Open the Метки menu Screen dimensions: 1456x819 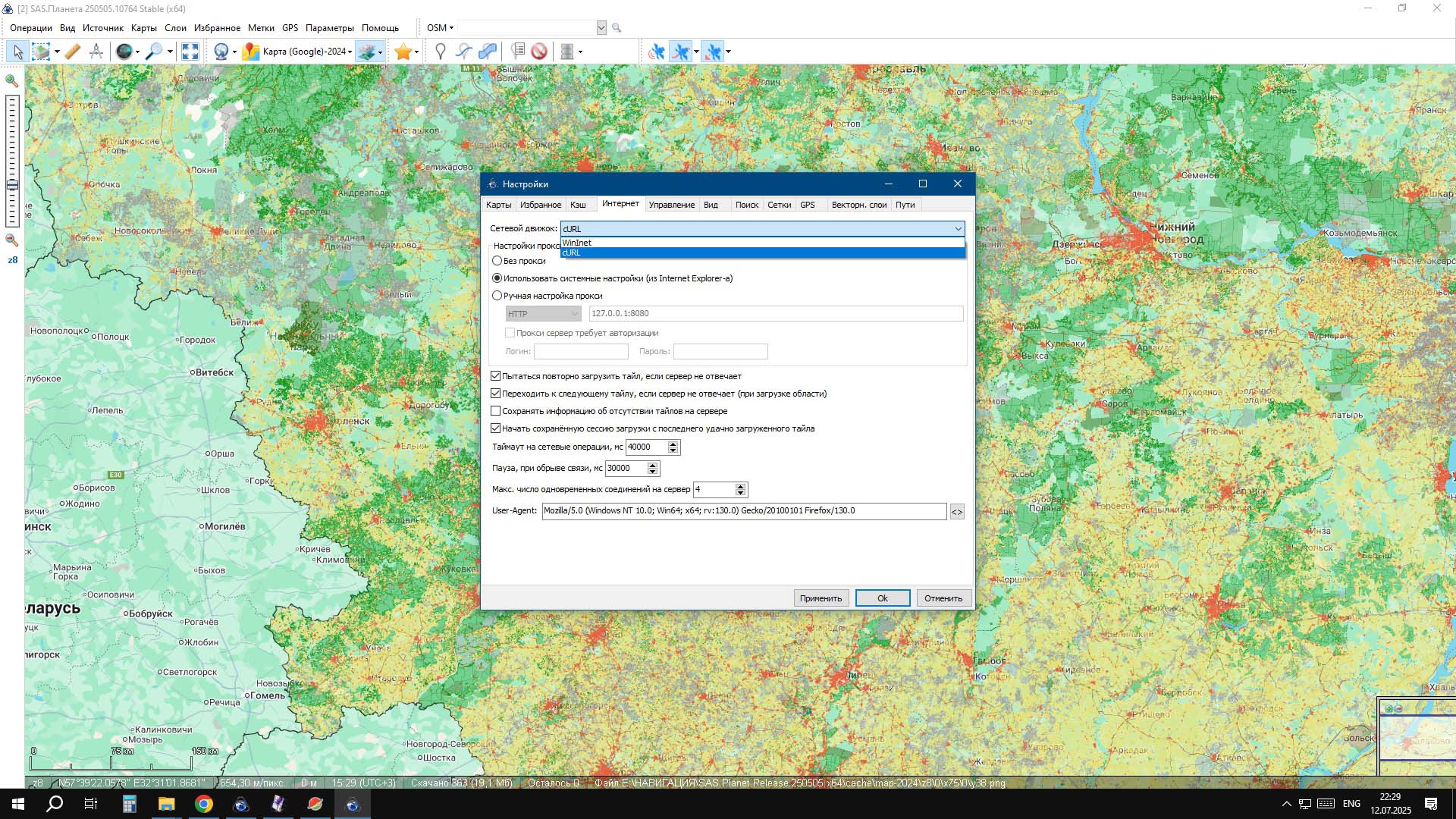pyautogui.click(x=261, y=28)
